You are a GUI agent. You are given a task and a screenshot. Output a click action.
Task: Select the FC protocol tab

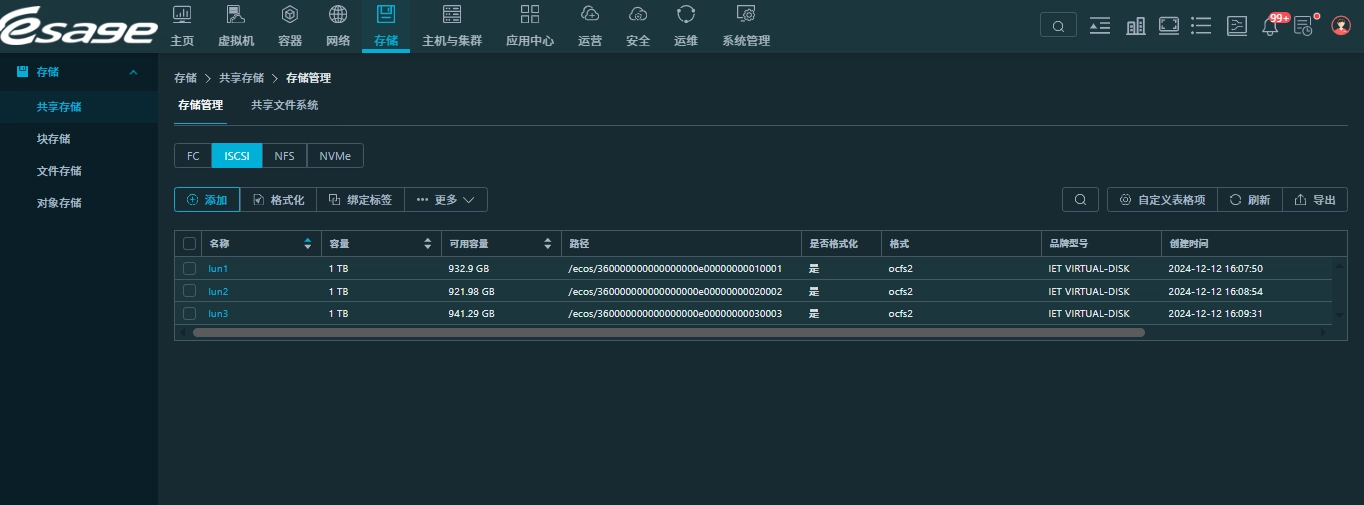coord(193,156)
